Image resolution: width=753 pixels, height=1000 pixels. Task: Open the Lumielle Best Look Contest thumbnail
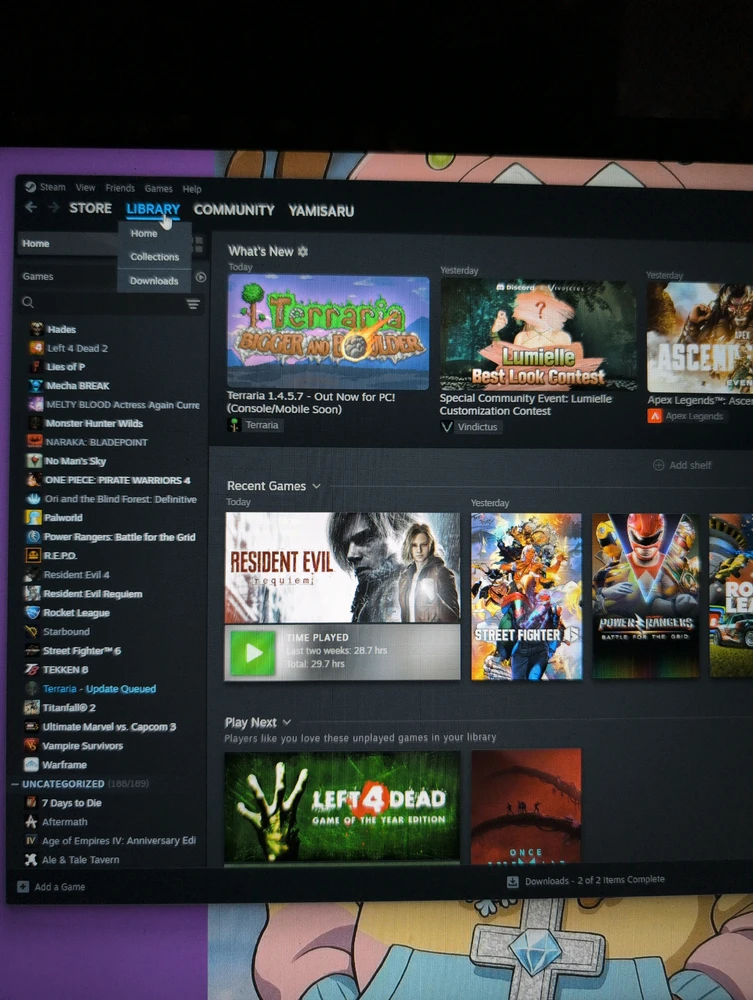538,334
